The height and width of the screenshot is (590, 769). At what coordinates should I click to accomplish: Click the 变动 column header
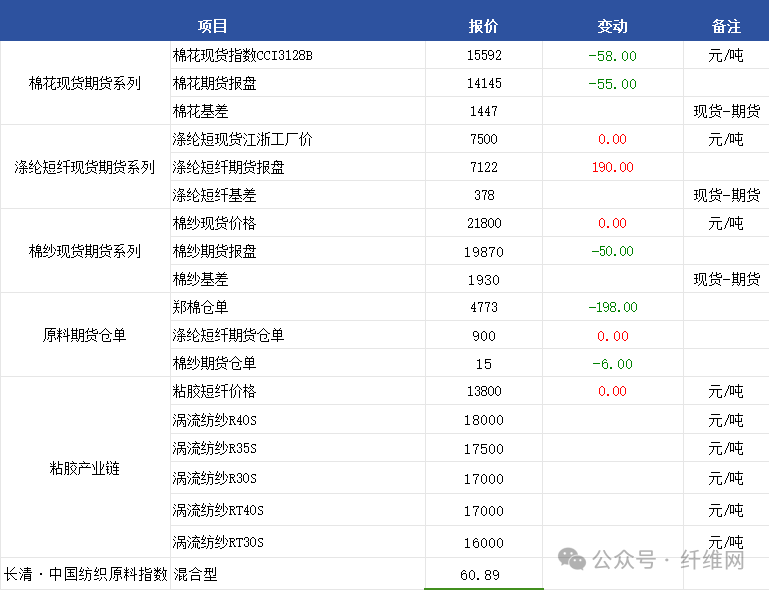point(613,26)
